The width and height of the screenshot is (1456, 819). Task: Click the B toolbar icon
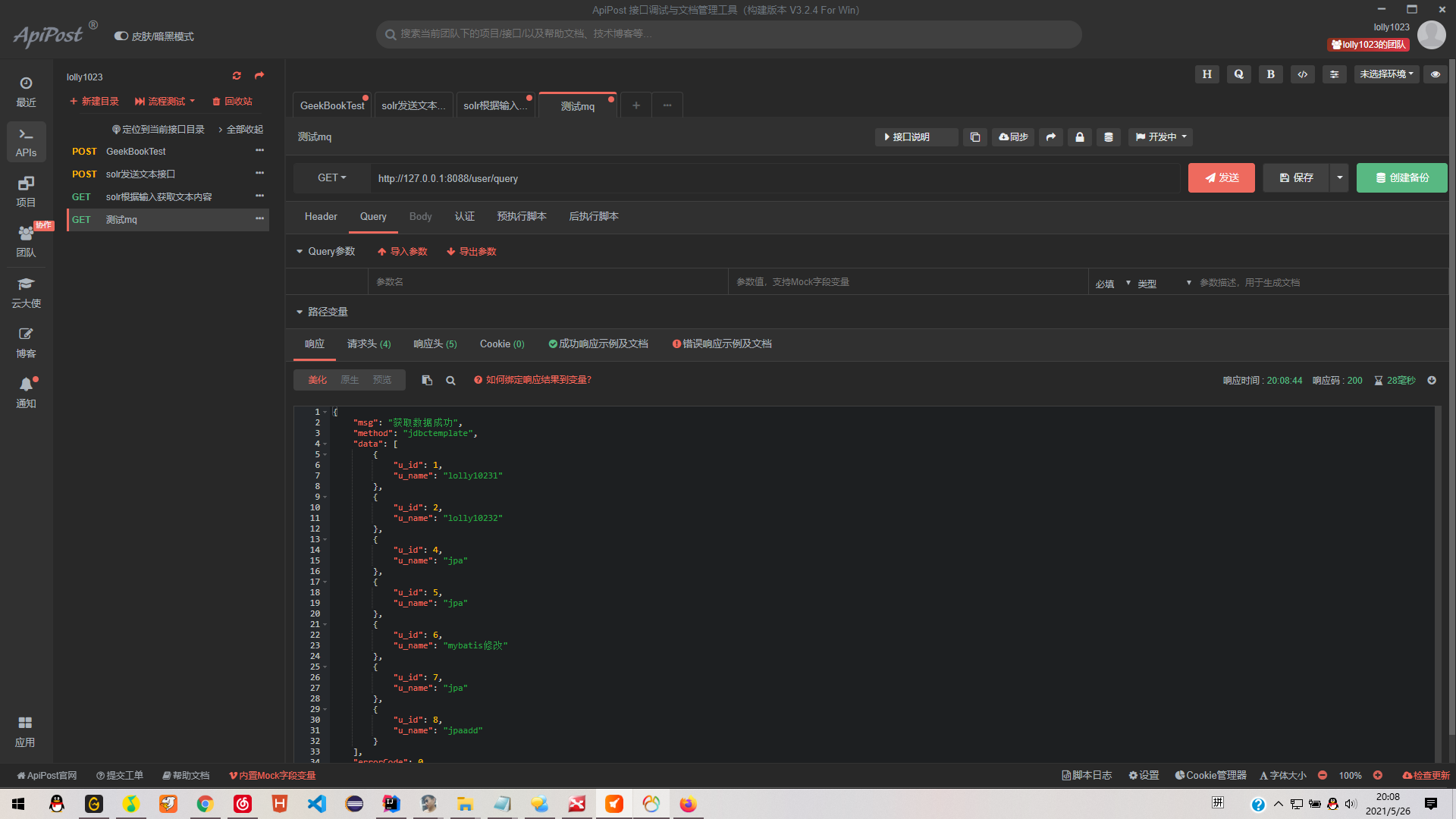1271,74
